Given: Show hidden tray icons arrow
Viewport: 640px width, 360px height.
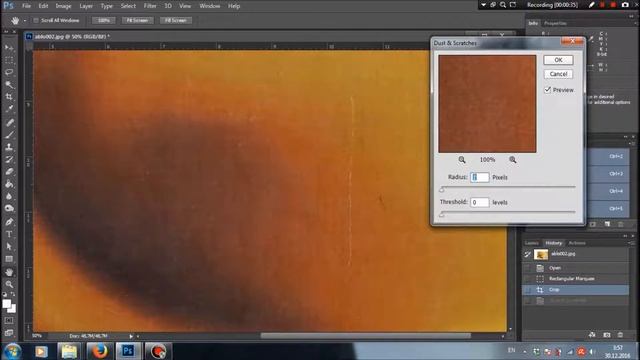Looking at the screenshot, I should pos(525,351).
